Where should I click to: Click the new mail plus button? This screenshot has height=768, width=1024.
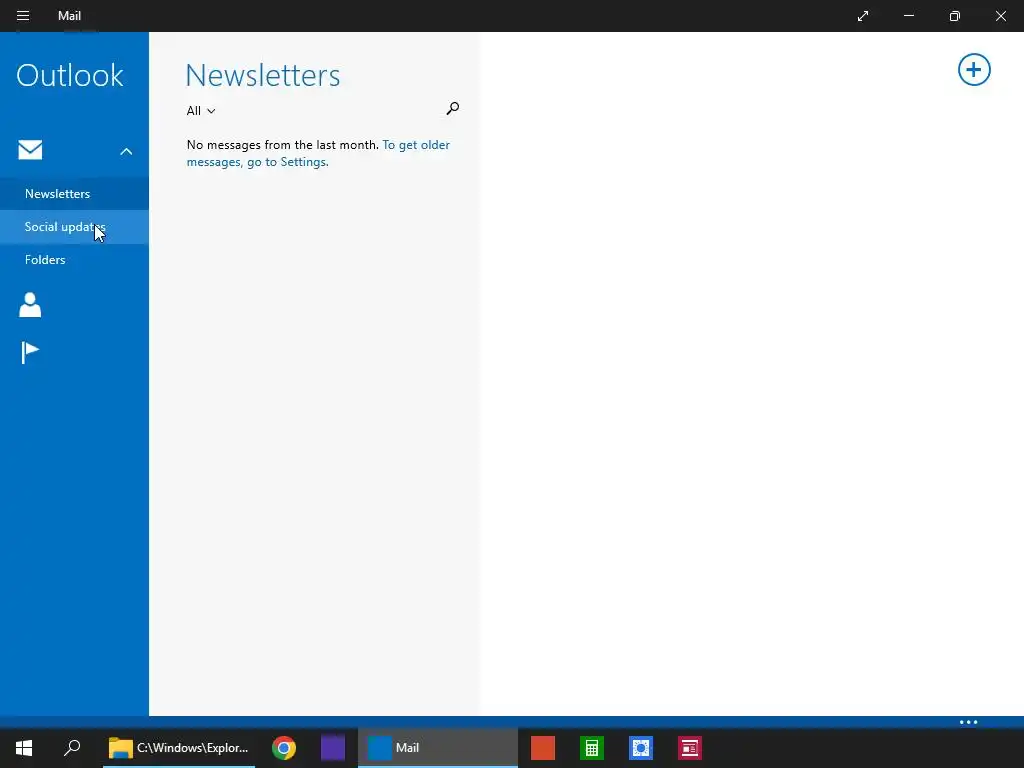tap(974, 69)
